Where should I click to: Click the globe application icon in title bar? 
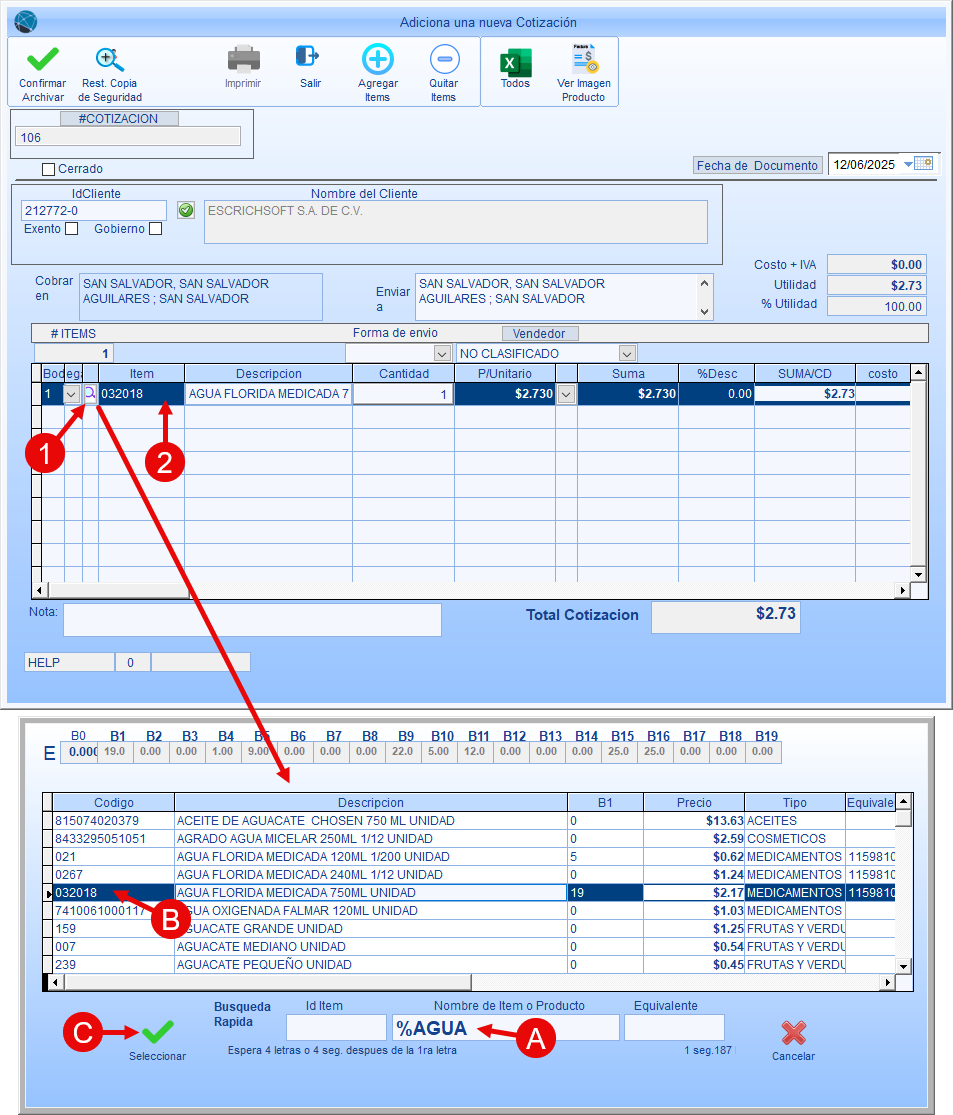(x=26, y=22)
